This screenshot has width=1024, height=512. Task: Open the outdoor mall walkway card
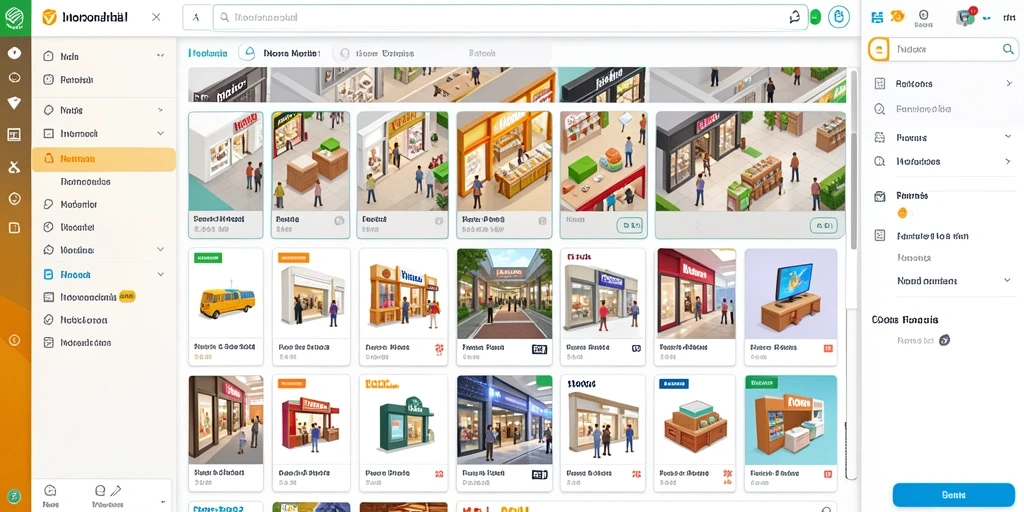click(504, 306)
